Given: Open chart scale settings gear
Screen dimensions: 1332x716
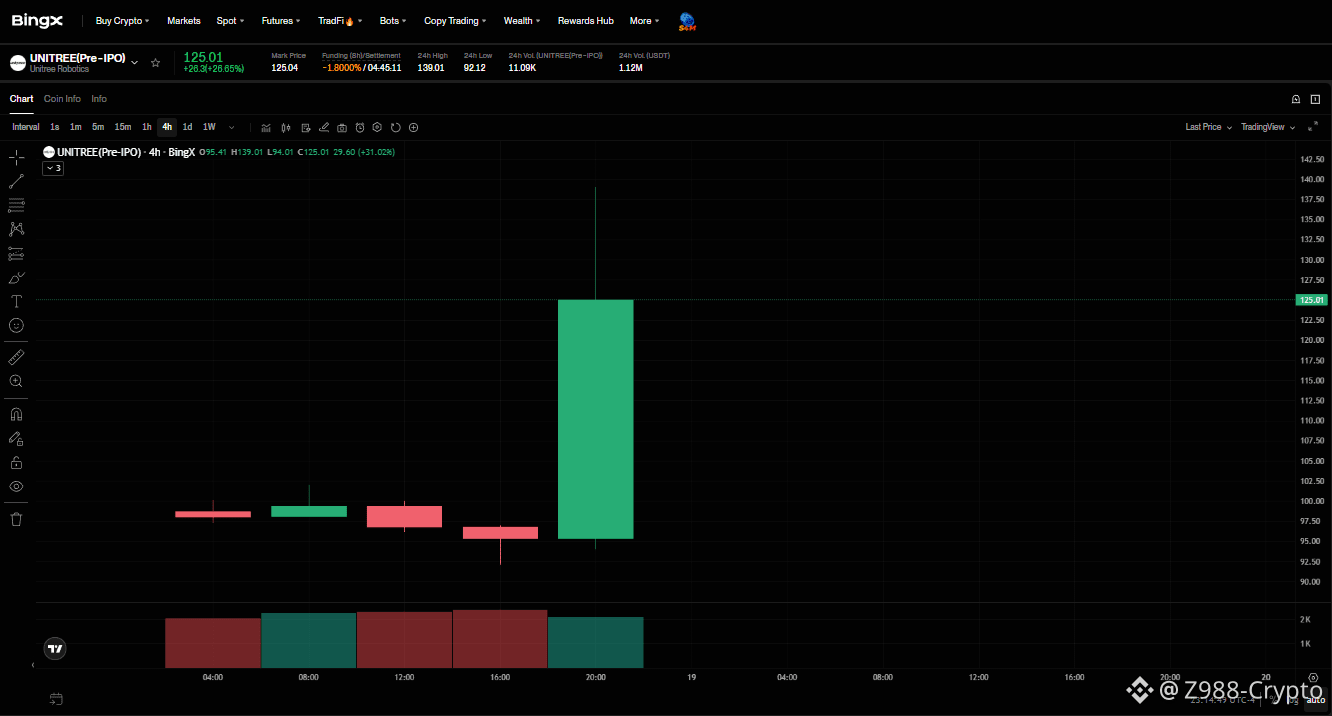Looking at the screenshot, I should (1313, 677).
